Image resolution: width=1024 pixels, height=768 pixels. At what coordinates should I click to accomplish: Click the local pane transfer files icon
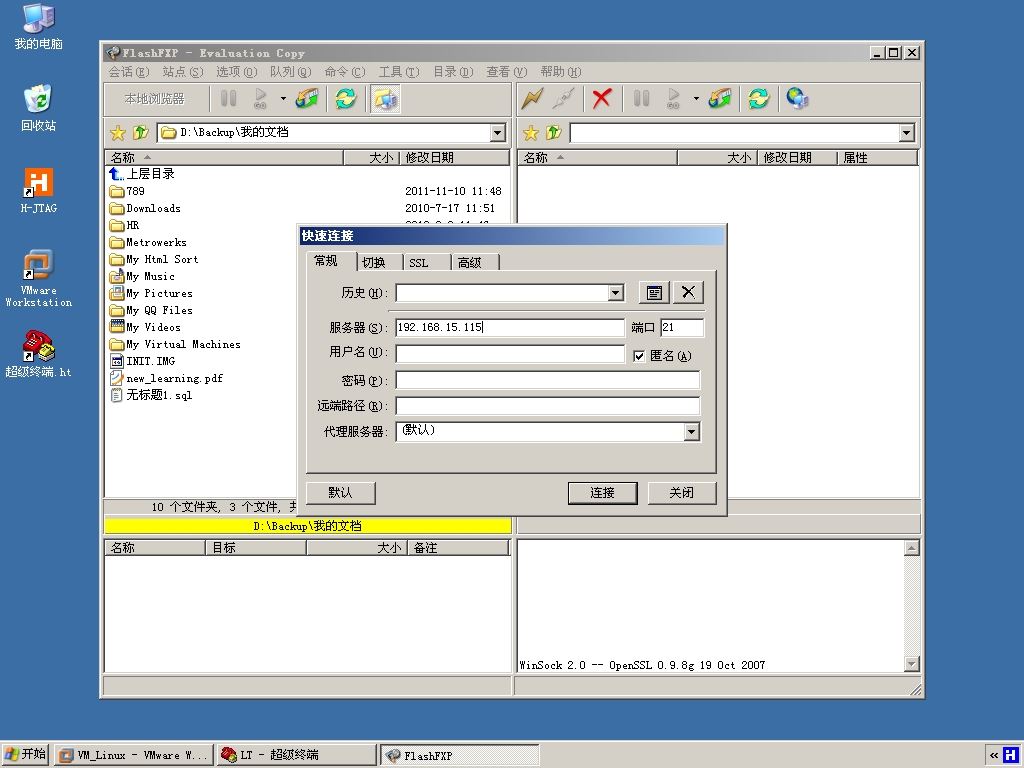(307, 99)
